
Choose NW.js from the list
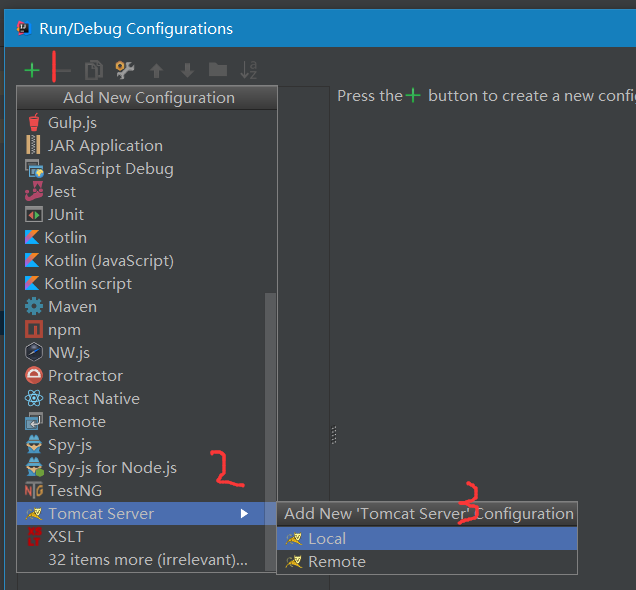[x=141, y=352]
